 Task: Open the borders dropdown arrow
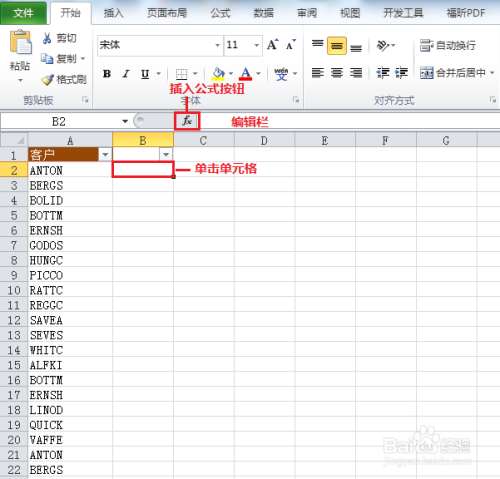(x=195, y=74)
